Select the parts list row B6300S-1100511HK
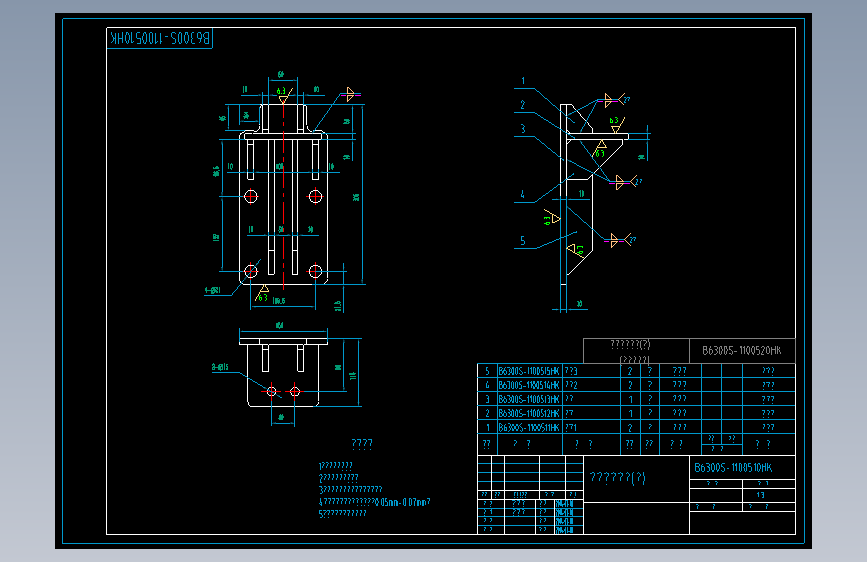The height and width of the screenshot is (562, 867). (x=636, y=427)
